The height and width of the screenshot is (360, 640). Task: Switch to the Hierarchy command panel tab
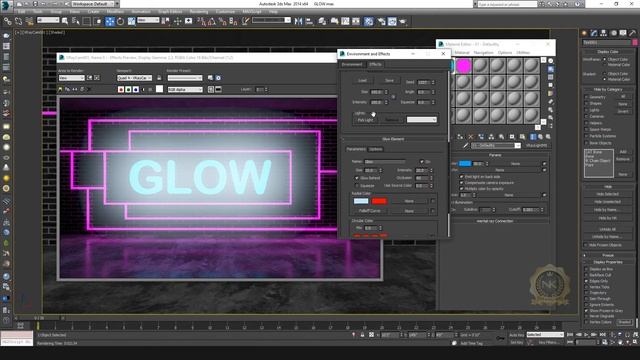tap(603, 33)
